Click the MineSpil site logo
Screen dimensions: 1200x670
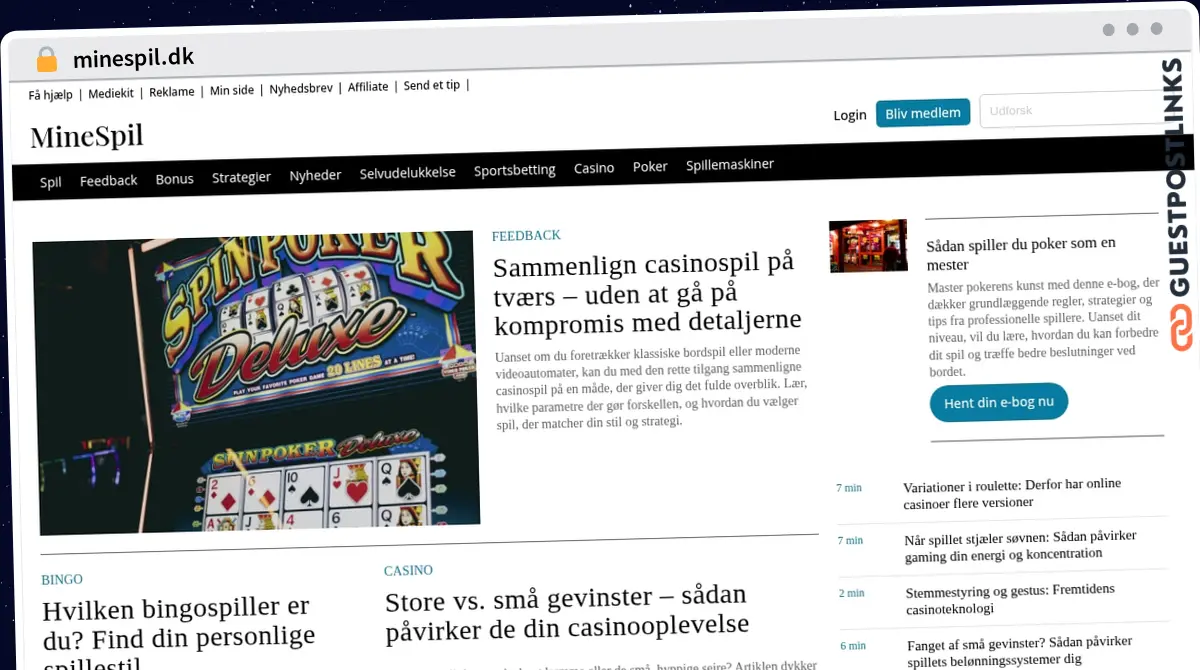tap(87, 135)
